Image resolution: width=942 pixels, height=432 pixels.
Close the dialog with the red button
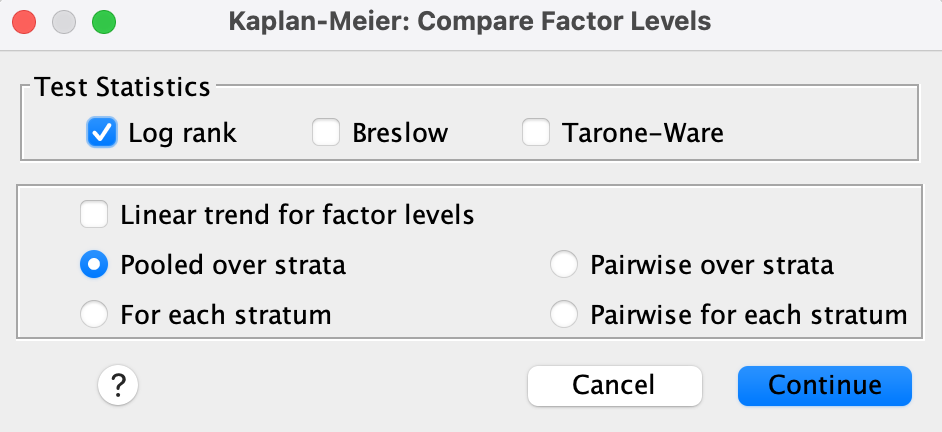pyautogui.click(x=26, y=21)
